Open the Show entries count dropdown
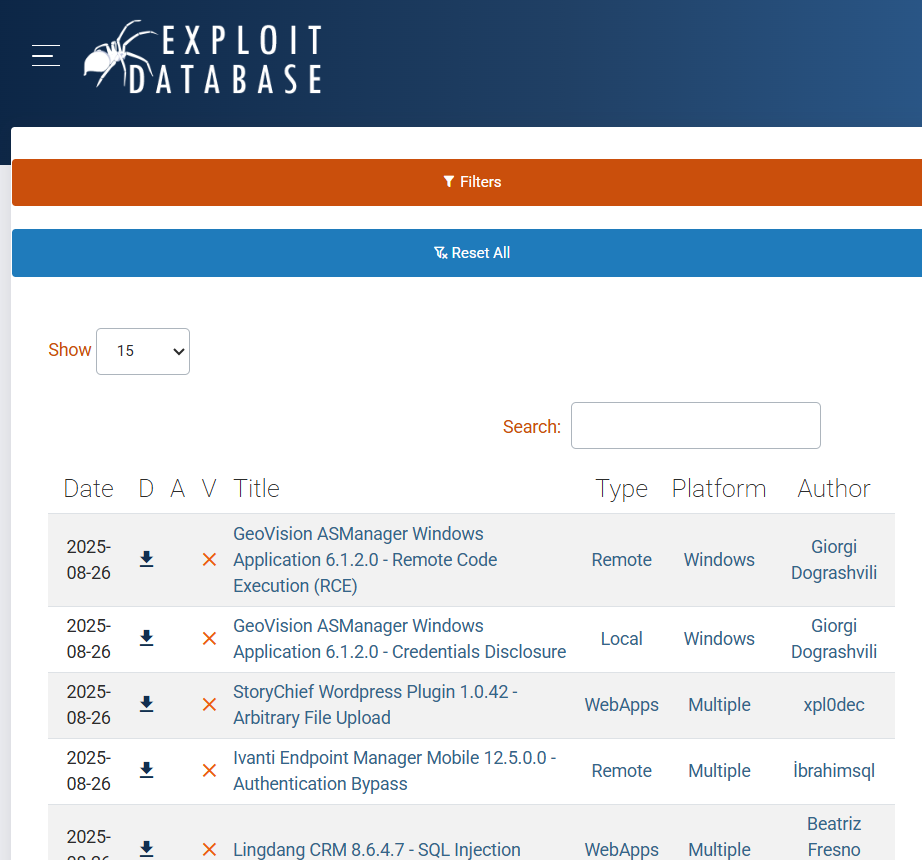This screenshot has height=860, width=922. [x=143, y=351]
